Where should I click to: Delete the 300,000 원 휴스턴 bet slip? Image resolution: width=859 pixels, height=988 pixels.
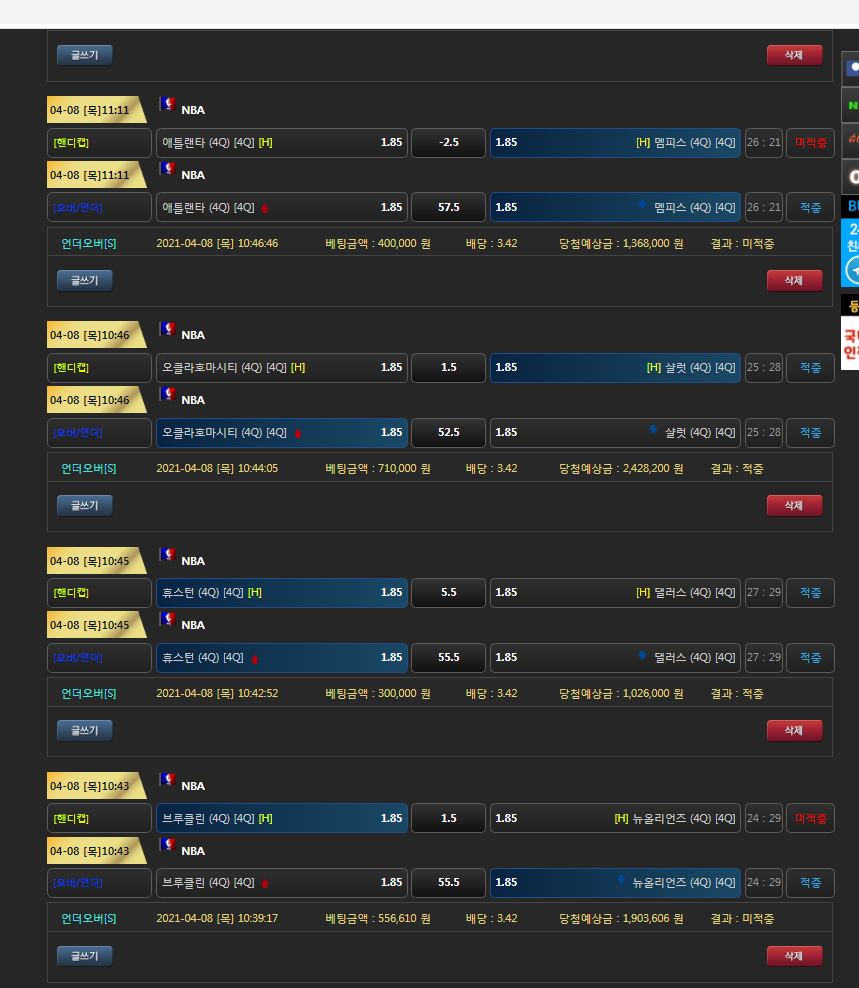pyautogui.click(x=794, y=730)
